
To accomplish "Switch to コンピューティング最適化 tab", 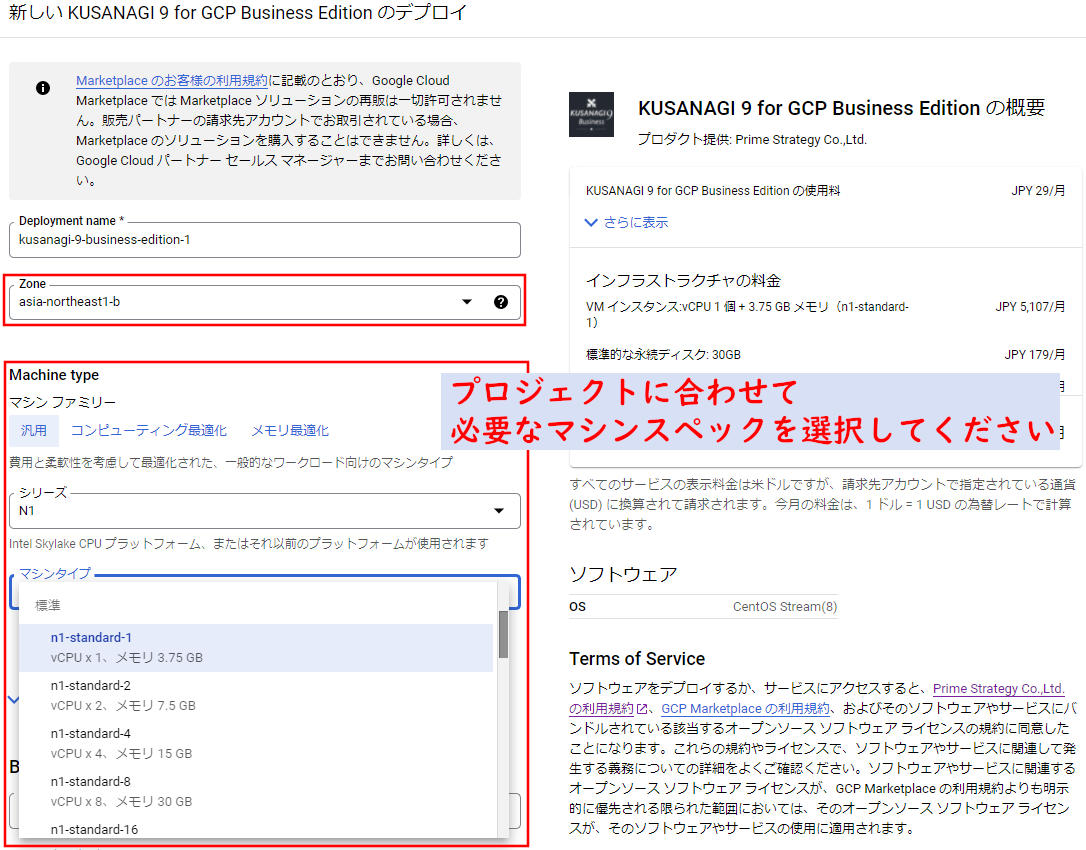I will tap(149, 430).
